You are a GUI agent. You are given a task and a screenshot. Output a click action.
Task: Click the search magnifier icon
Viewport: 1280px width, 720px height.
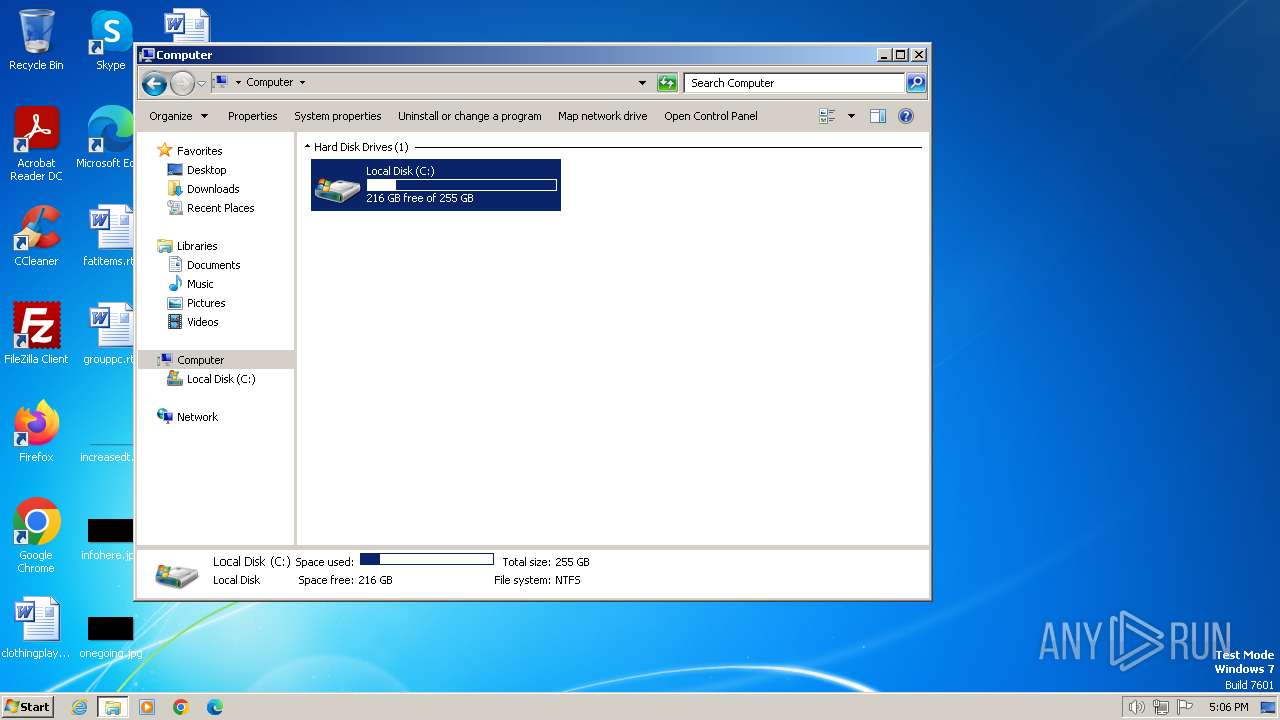915,83
